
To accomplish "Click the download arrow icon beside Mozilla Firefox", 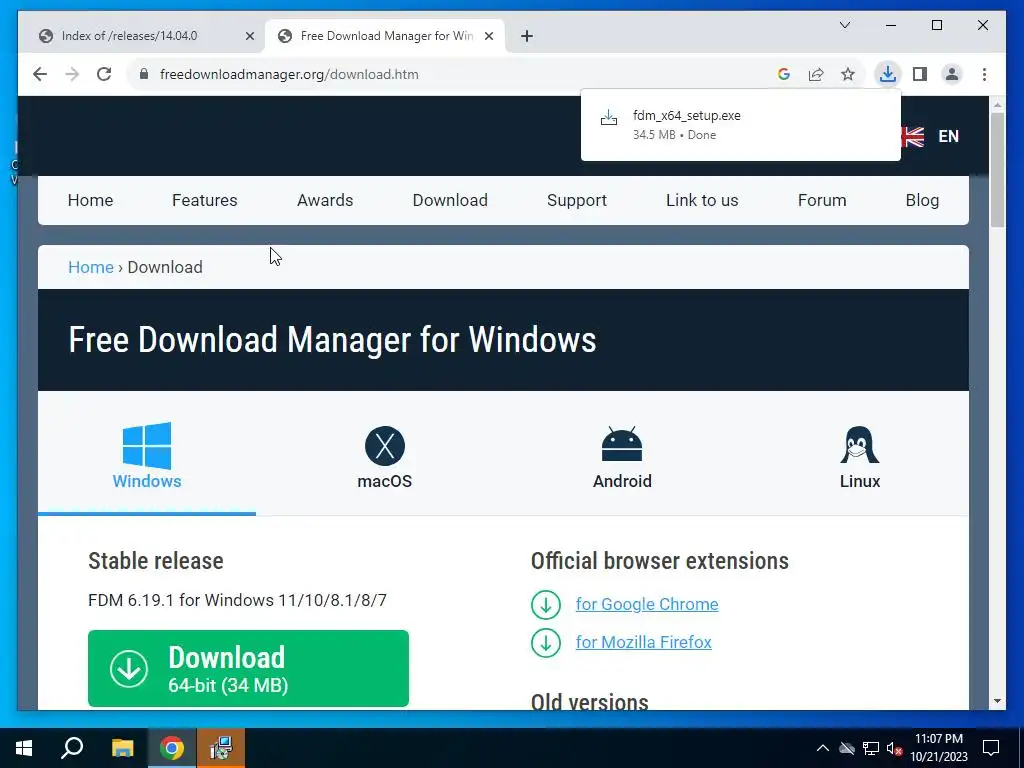I will click(x=546, y=643).
